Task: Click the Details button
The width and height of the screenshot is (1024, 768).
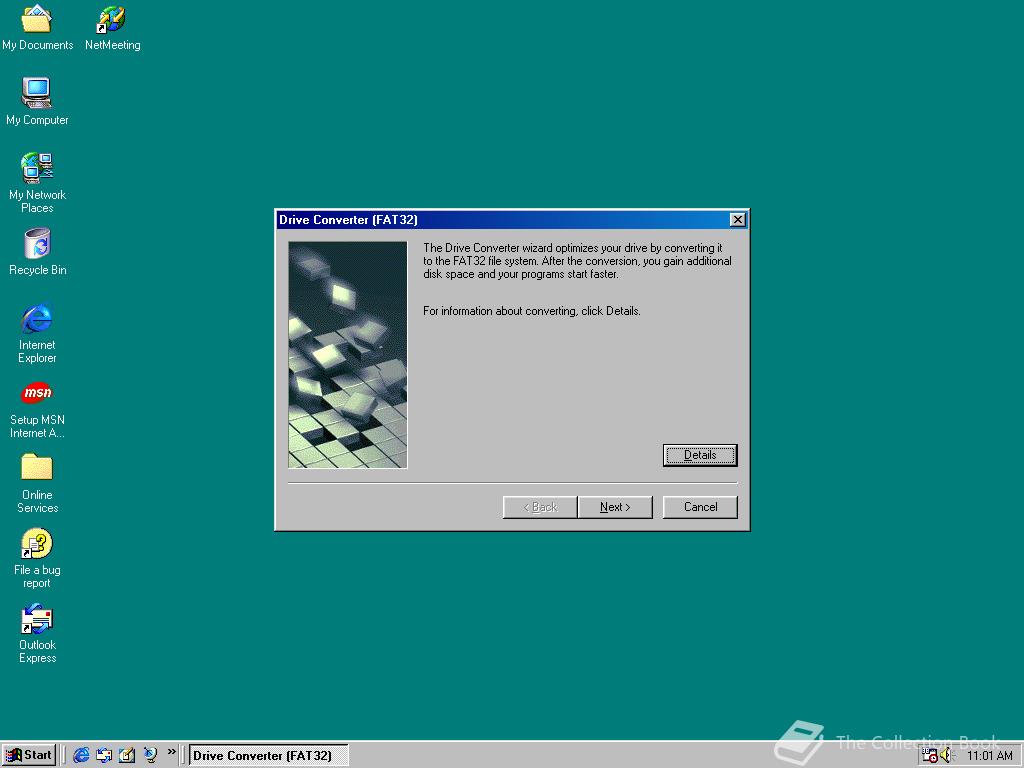Action: click(700, 455)
